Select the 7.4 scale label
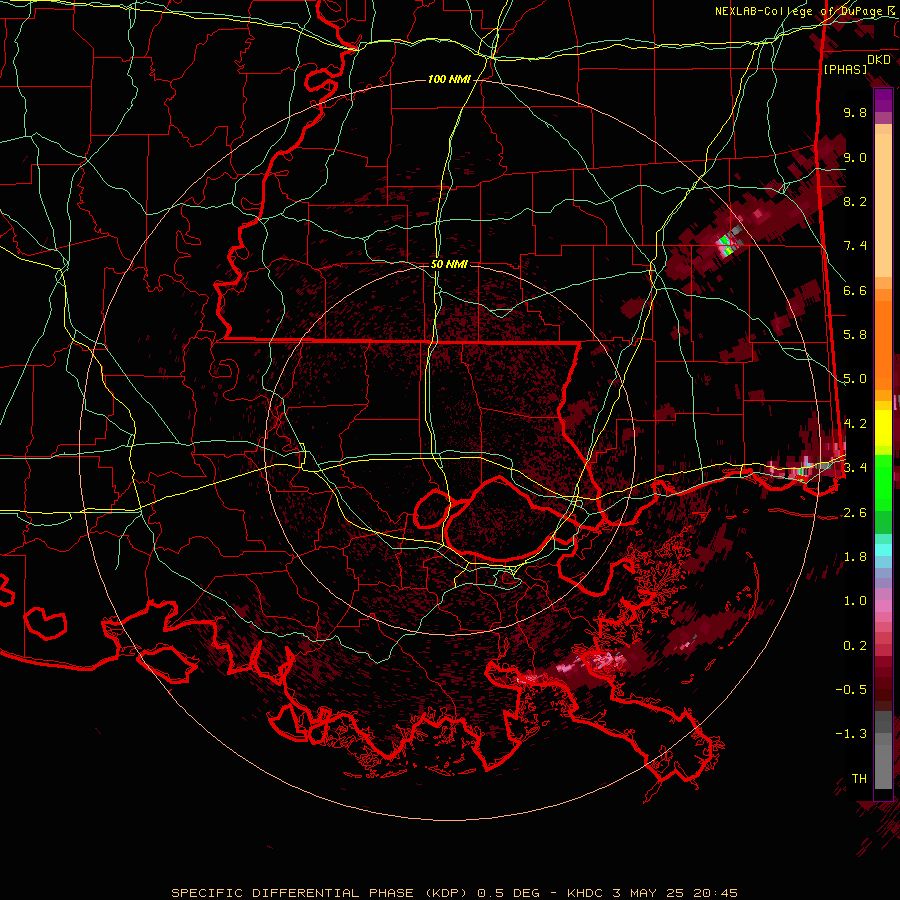This screenshot has width=900, height=900. tap(855, 246)
